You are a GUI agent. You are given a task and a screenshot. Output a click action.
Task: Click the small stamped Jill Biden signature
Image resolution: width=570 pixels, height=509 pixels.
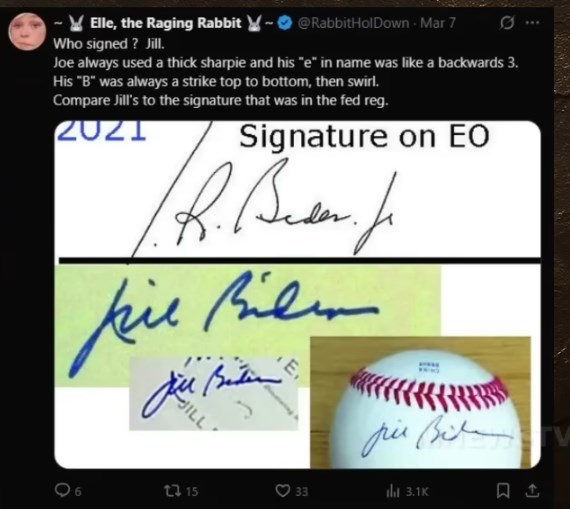click(214, 393)
